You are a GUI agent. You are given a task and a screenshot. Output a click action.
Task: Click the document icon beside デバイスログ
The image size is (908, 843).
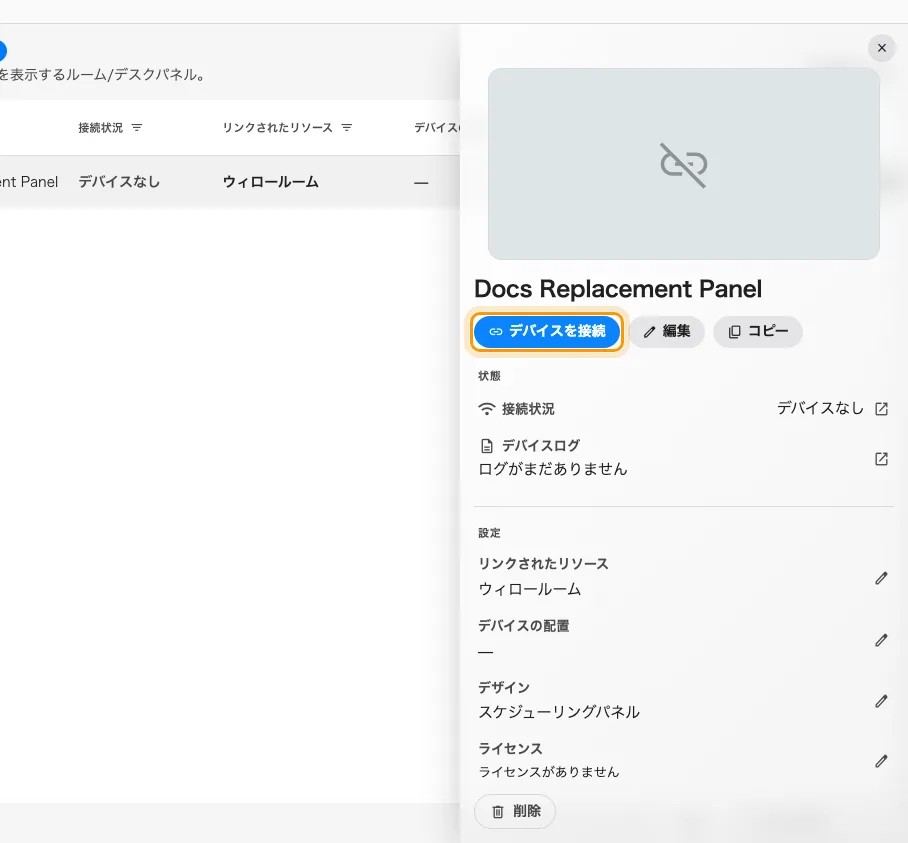click(x=486, y=445)
